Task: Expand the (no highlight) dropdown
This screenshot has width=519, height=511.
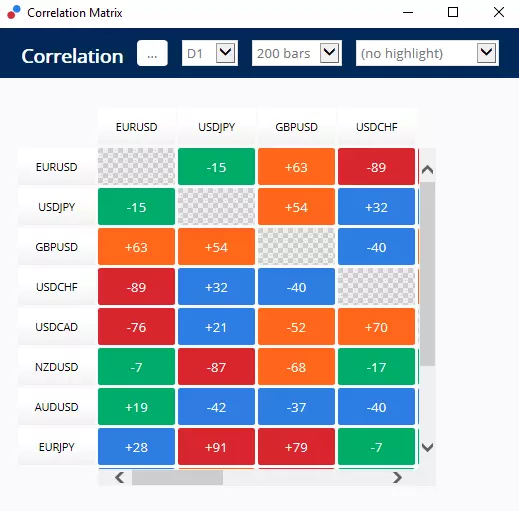Action: click(427, 53)
